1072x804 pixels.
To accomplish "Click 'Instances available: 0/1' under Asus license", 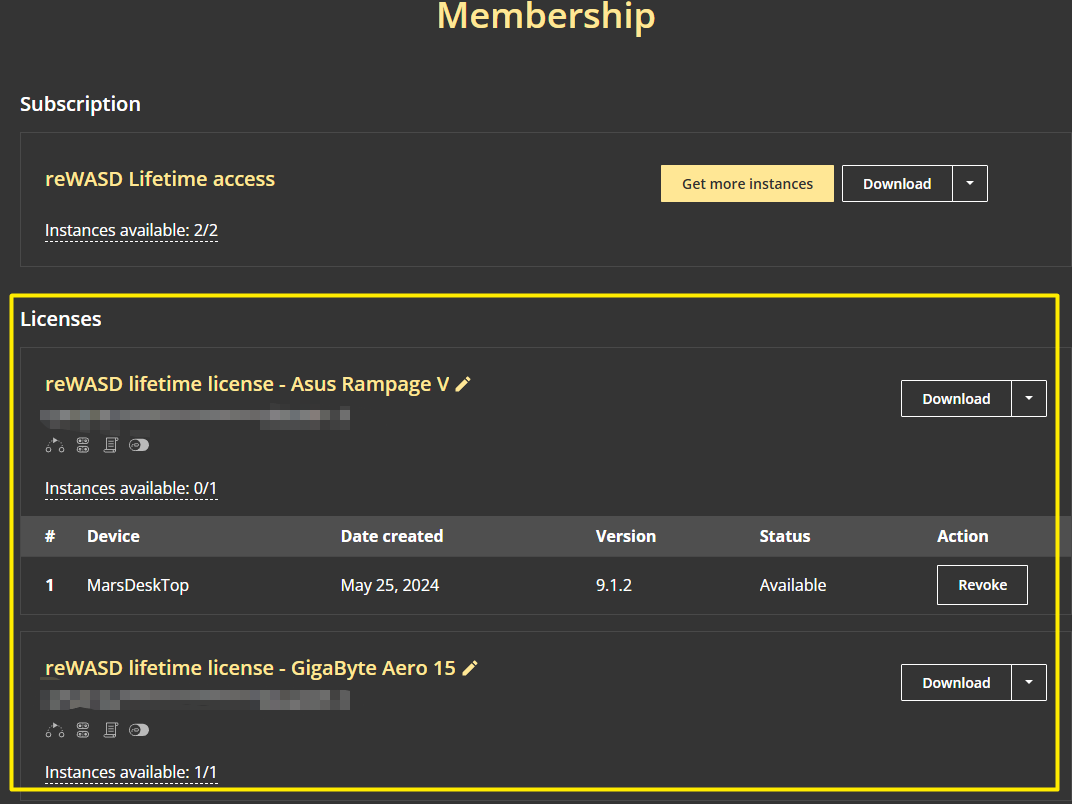I will pos(131,489).
